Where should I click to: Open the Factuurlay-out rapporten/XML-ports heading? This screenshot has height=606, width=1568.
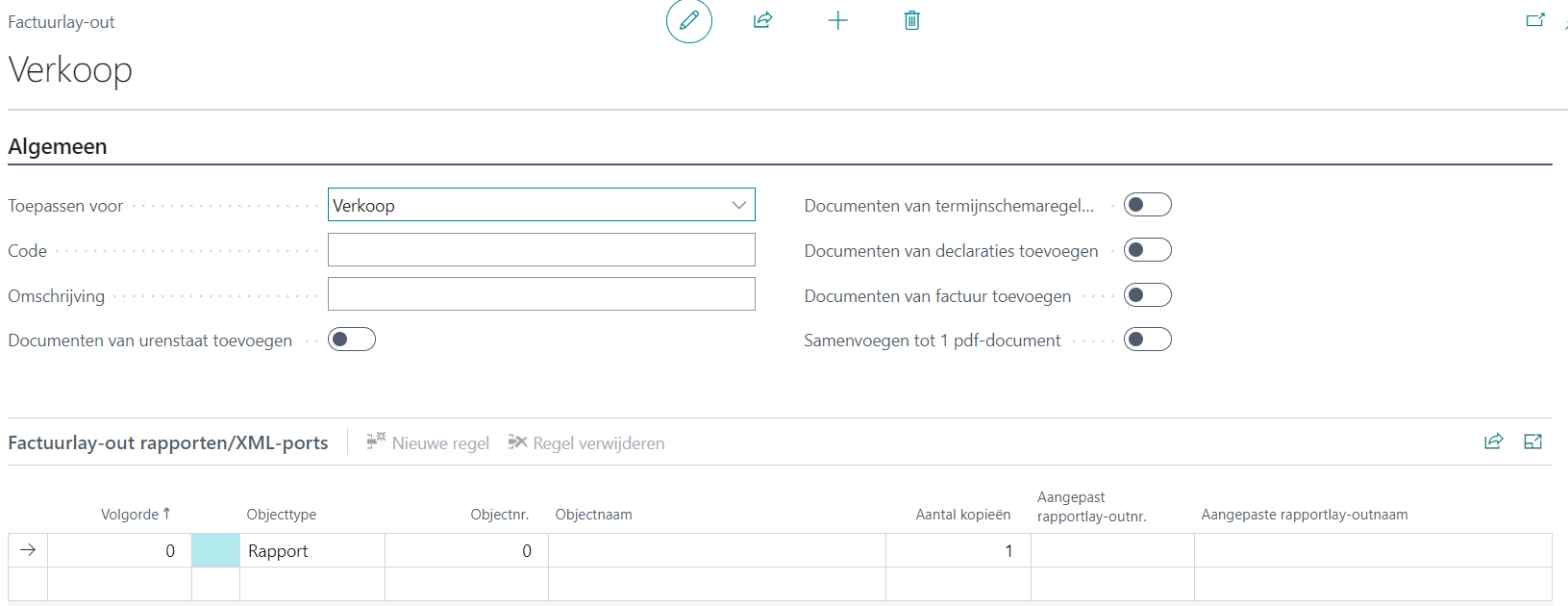[x=168, y=442]
